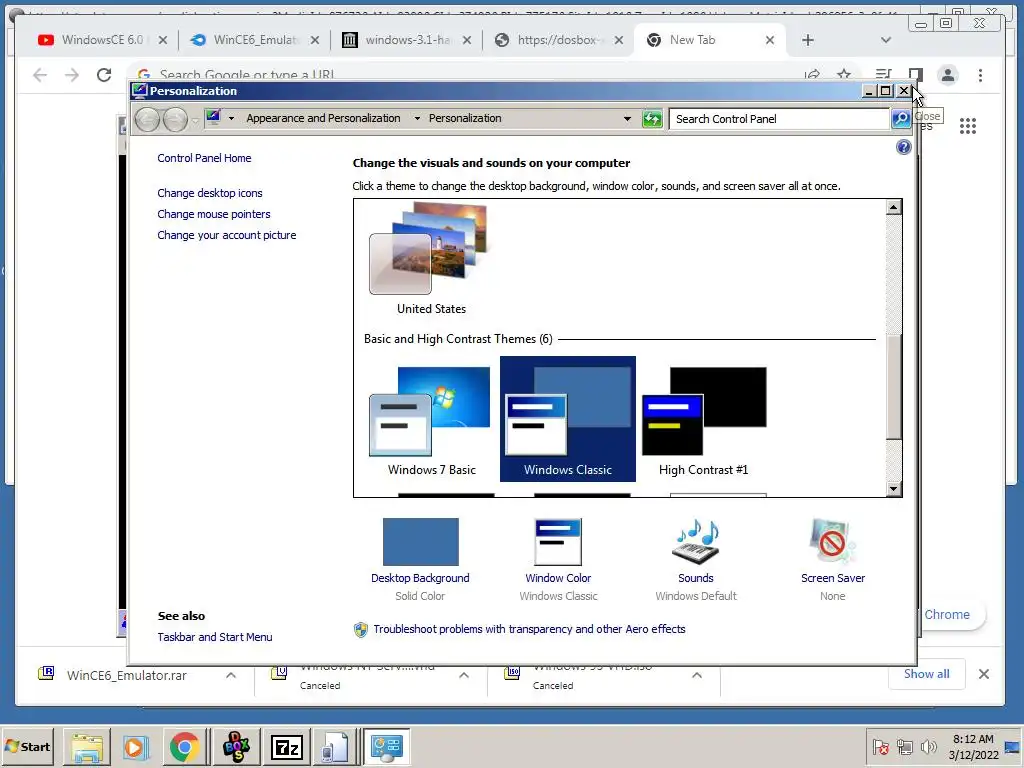Expand the address bar history dropdown

pos(628,119)
